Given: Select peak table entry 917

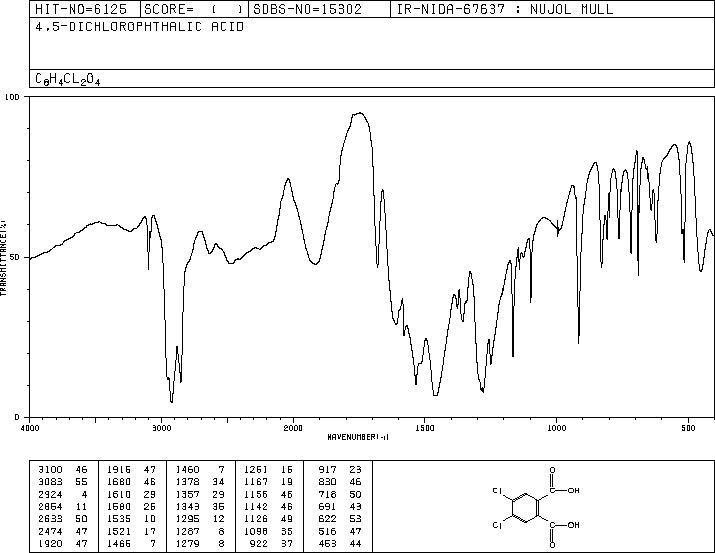Looking at the screenshot, I should pos(340,470).
